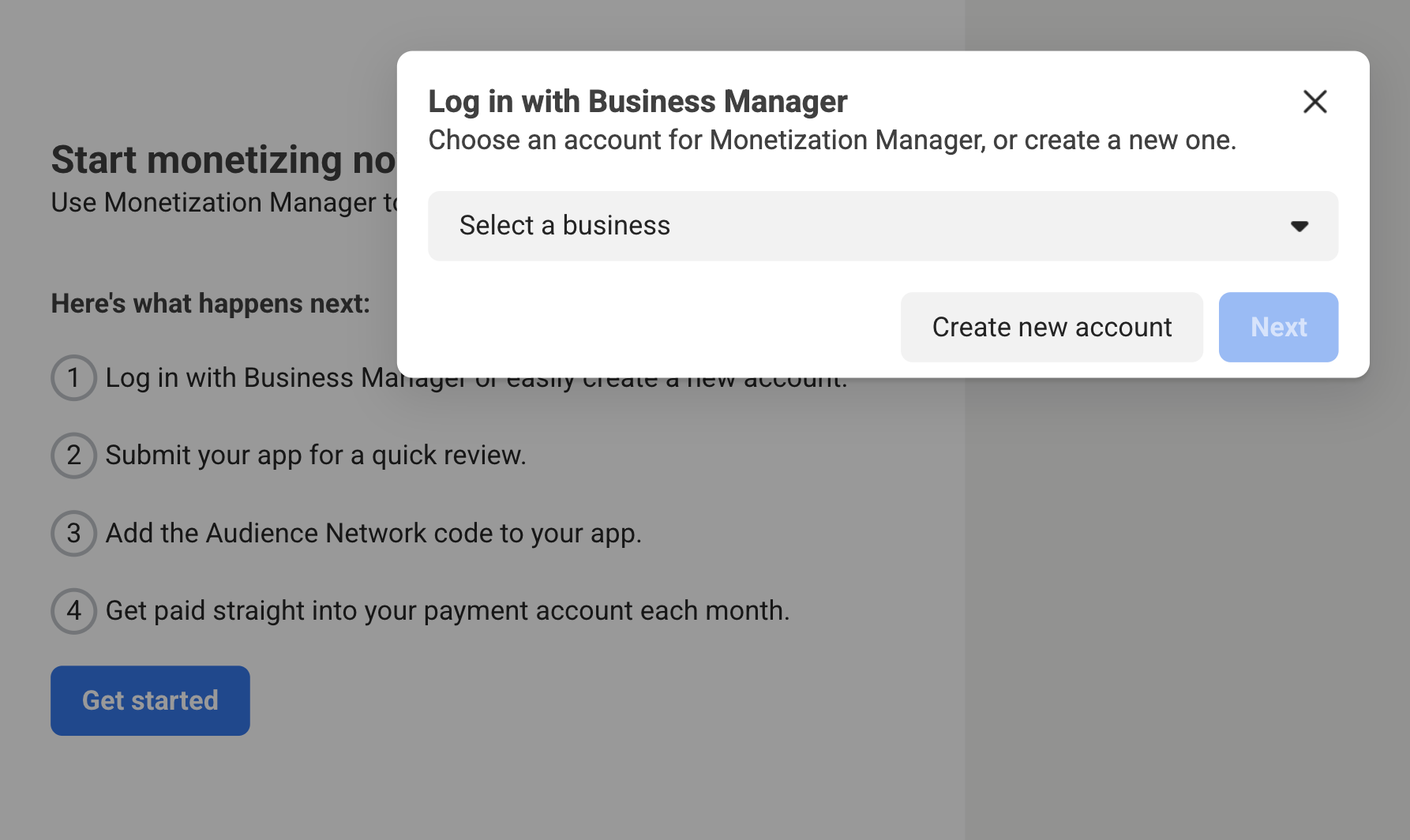1410x840 pixels.
Task: Click the 'Submit your app for a quick review' step
Action: (315, 456)
